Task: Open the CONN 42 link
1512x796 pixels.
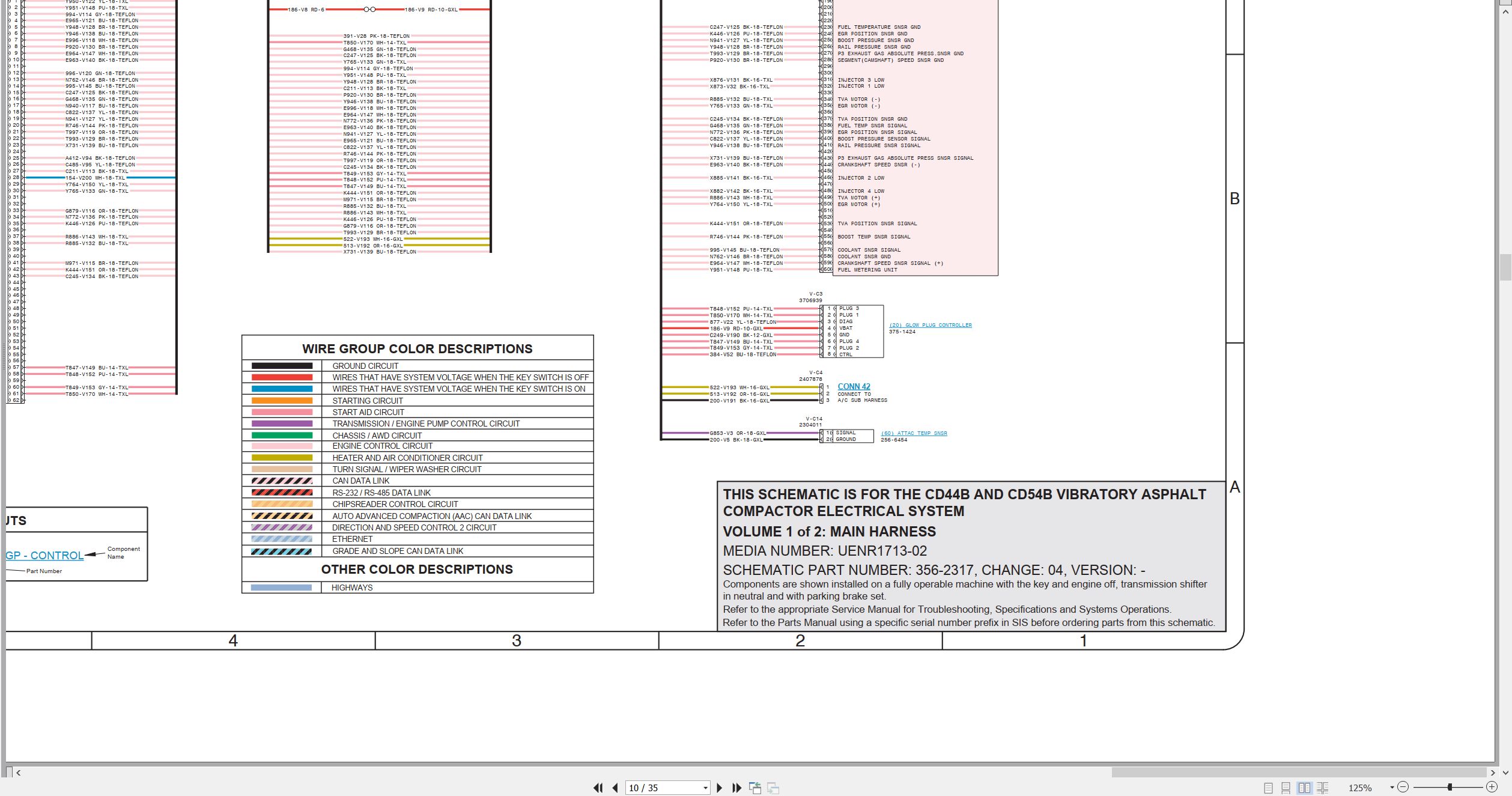Action: 854,387
